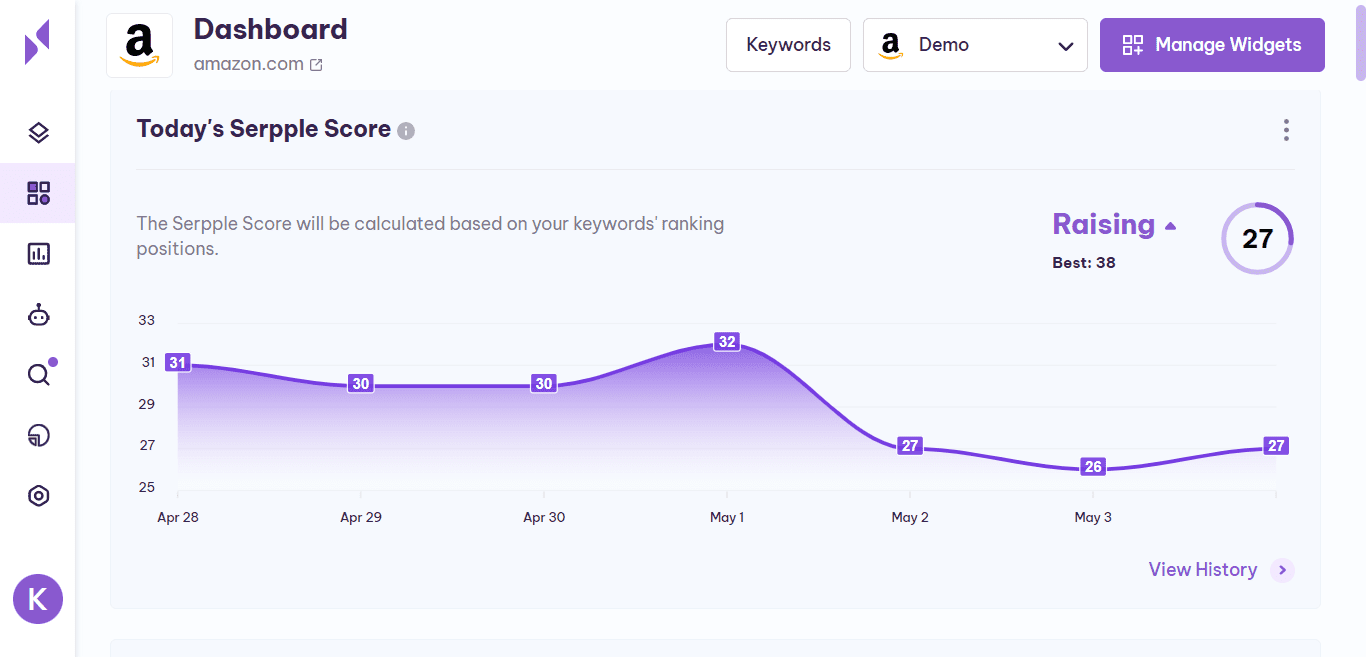Click the Apr 28 data point labeled 31
The width and height of the screenshot is (1366, 657).
click(178, 363)
